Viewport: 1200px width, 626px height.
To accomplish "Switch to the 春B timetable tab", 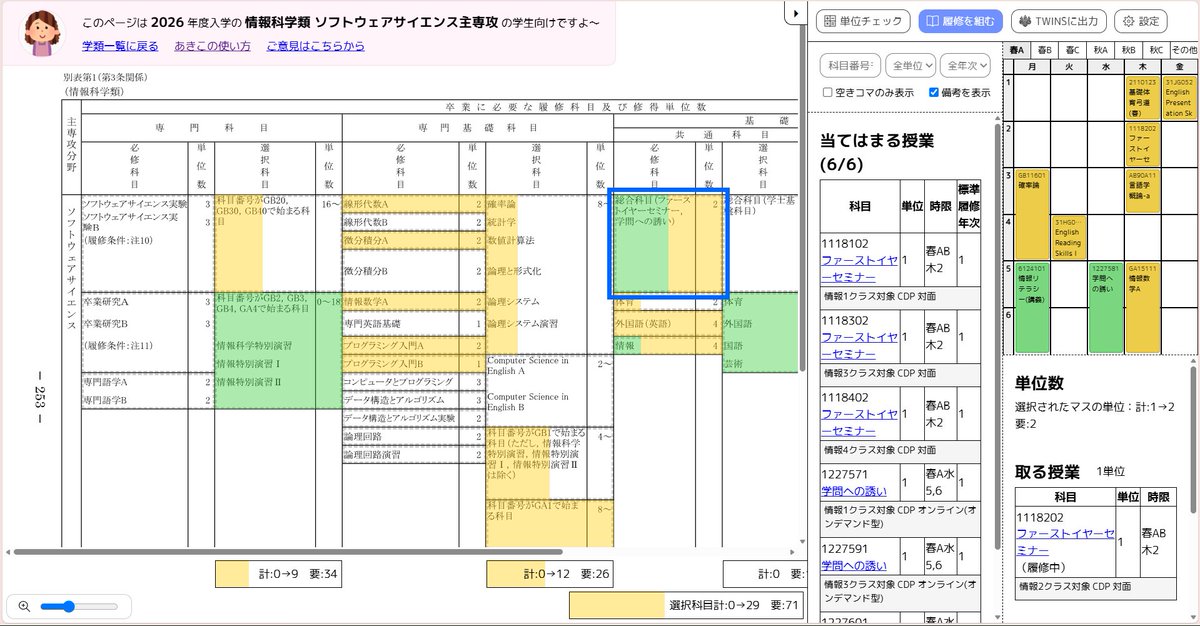I will (x=1046, y=49).
